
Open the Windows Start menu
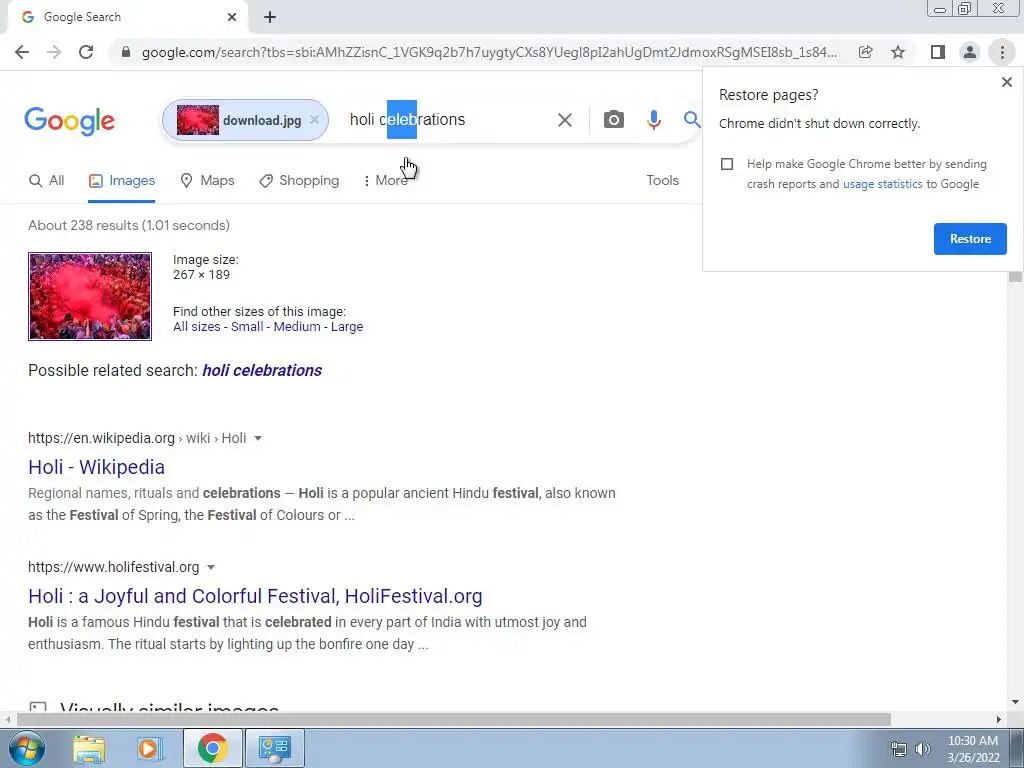tap(27, 748)
